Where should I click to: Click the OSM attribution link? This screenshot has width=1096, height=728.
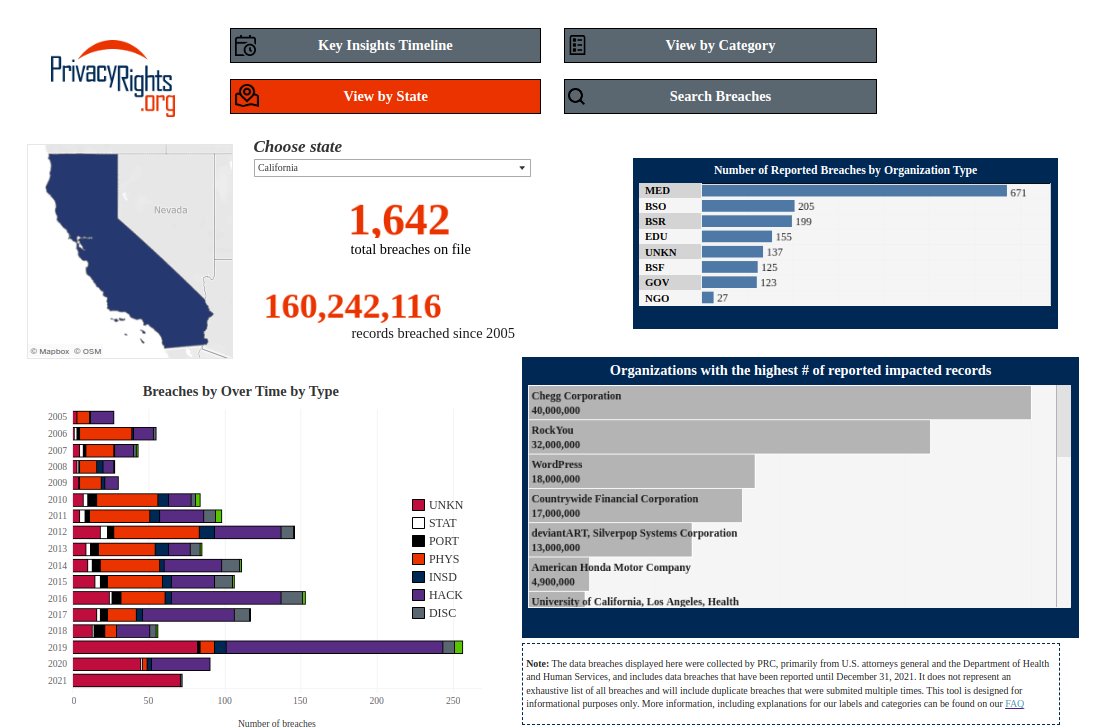pos(88,351)
